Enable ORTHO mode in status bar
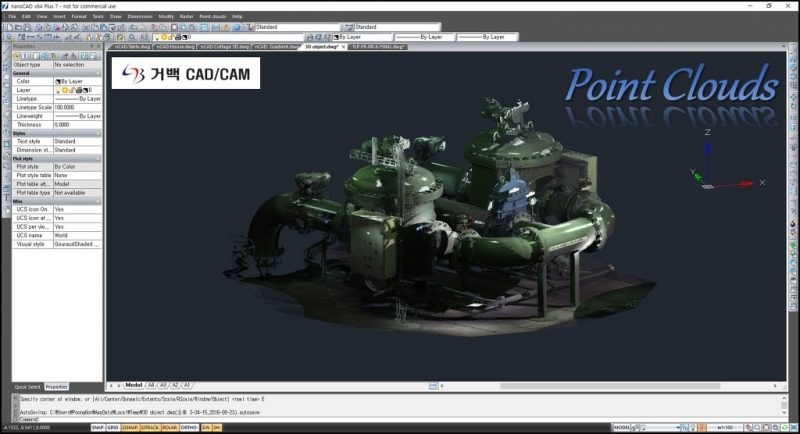 (x=188, y=427)
